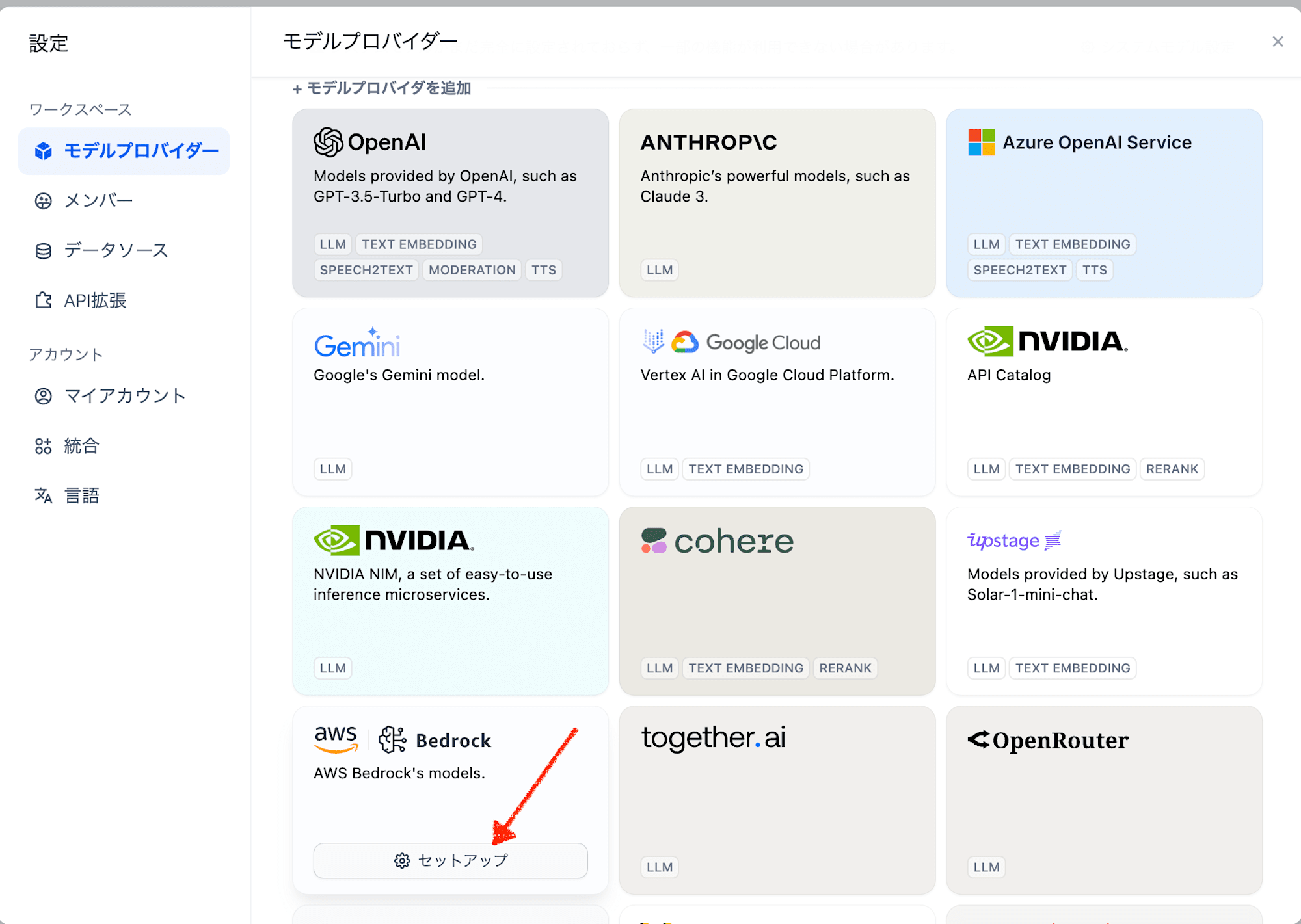This screenshot has width=1301, height=924.
Task: Click the gear icon in セットアップ button
Action: [x=402, y=861]
